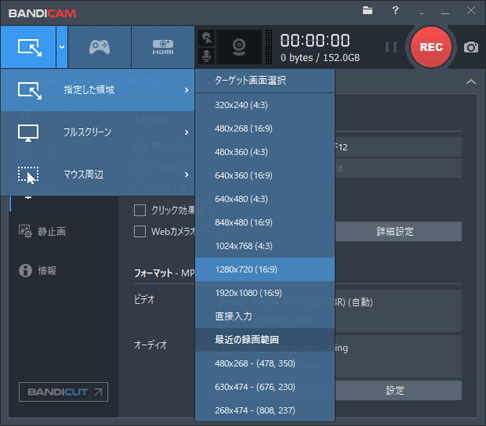Take a screenshot with the camera icon
The image size is (486, 426).
[x=471, y=47]
